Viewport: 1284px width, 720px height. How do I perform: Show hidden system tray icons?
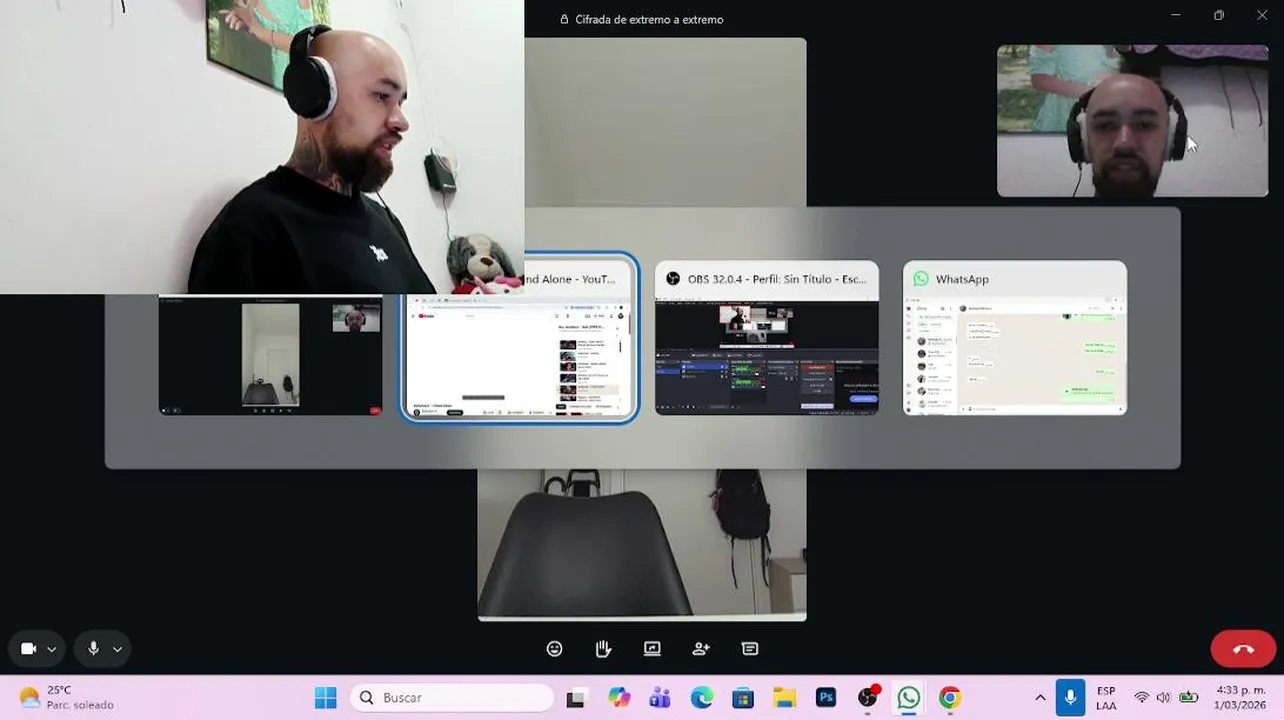click(x=1040, y=698)
